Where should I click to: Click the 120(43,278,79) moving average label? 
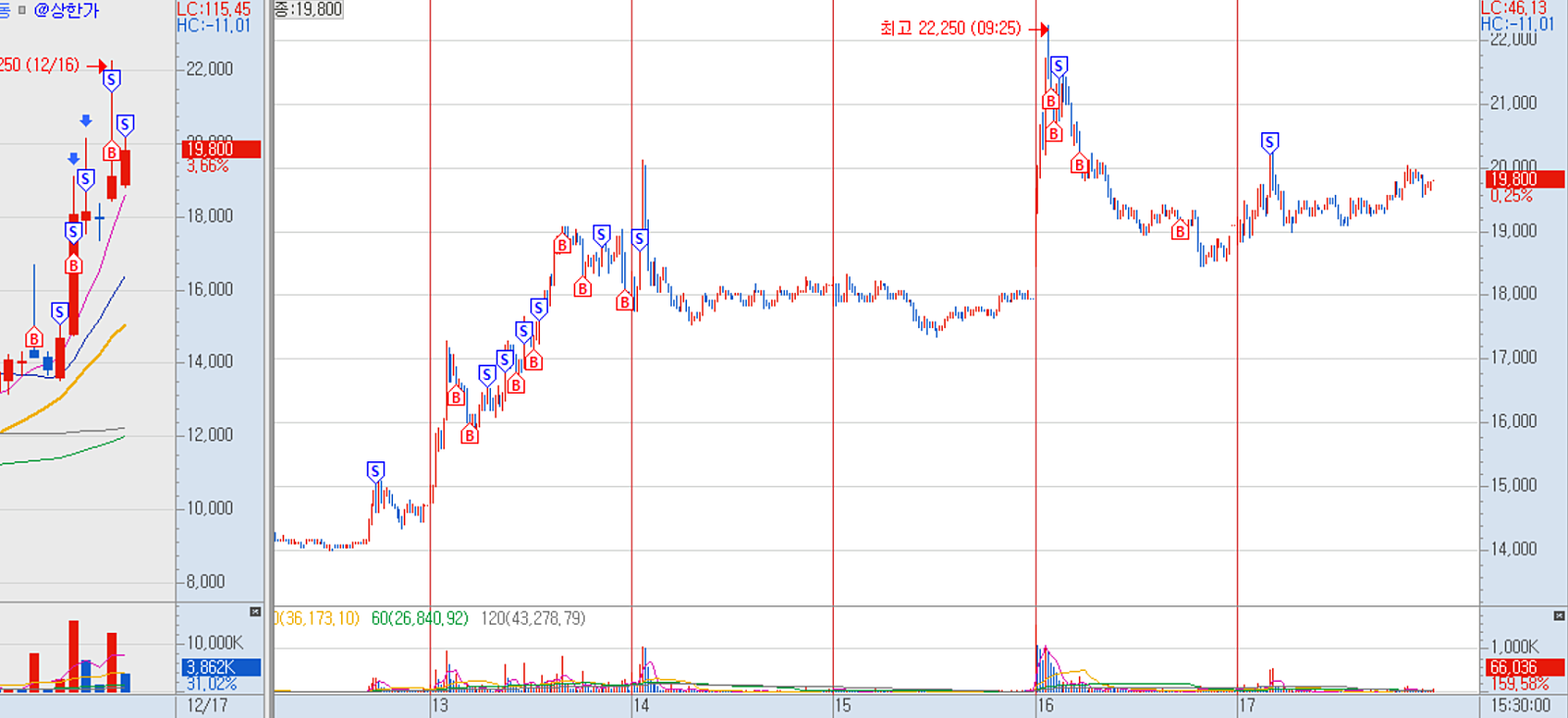(x=533, y=618)
